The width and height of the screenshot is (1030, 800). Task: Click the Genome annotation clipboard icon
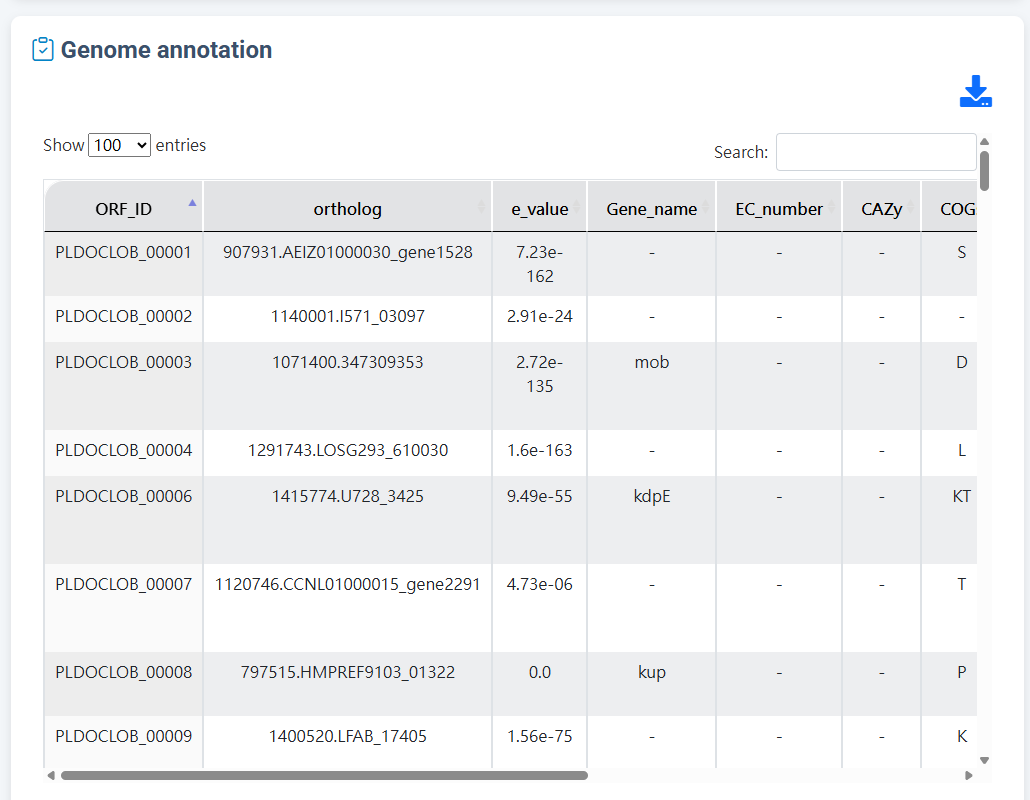(43, 50)
